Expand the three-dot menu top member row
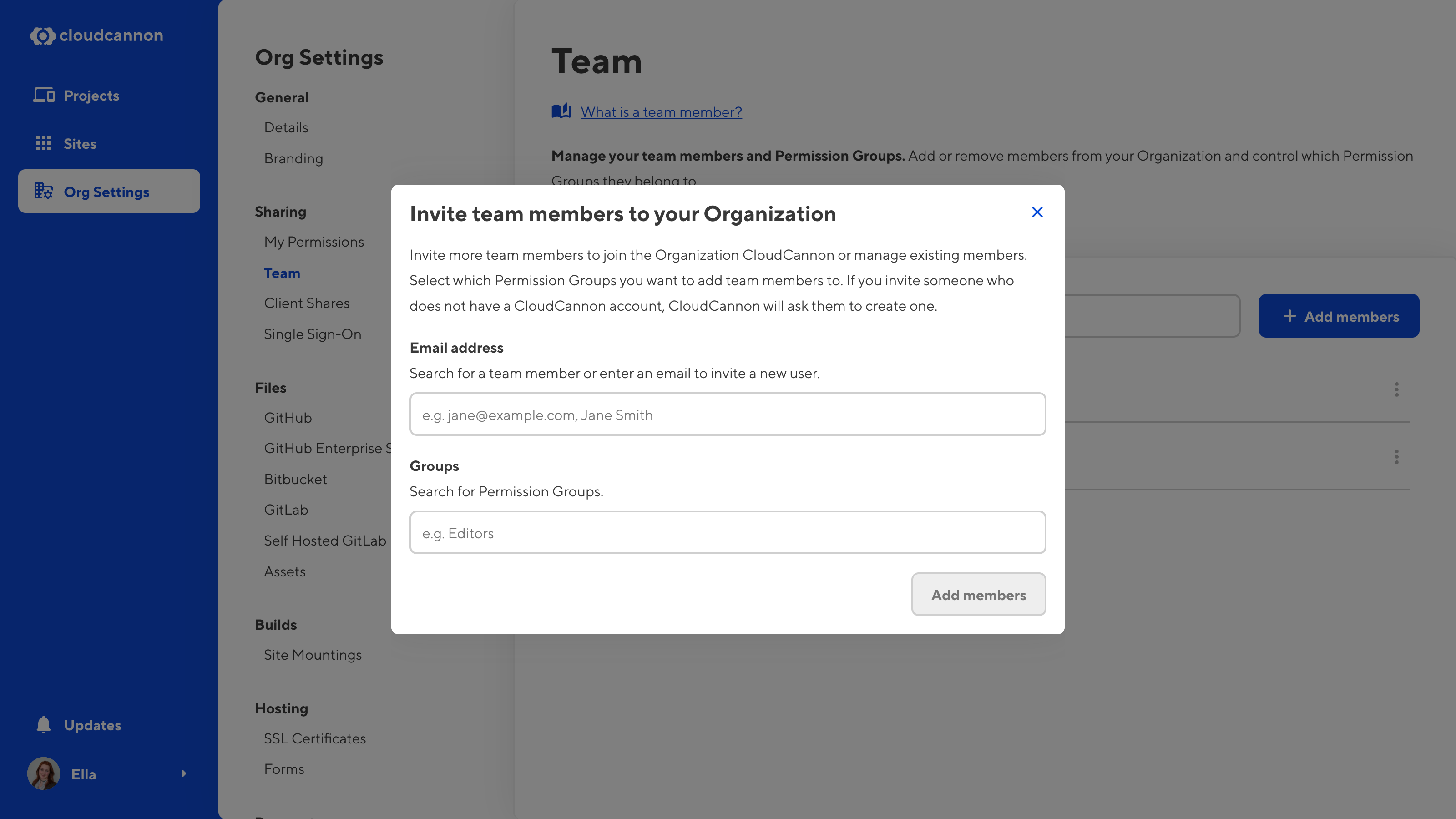Viewport: 1456px width, 819px height. (x=1397, y=389)
